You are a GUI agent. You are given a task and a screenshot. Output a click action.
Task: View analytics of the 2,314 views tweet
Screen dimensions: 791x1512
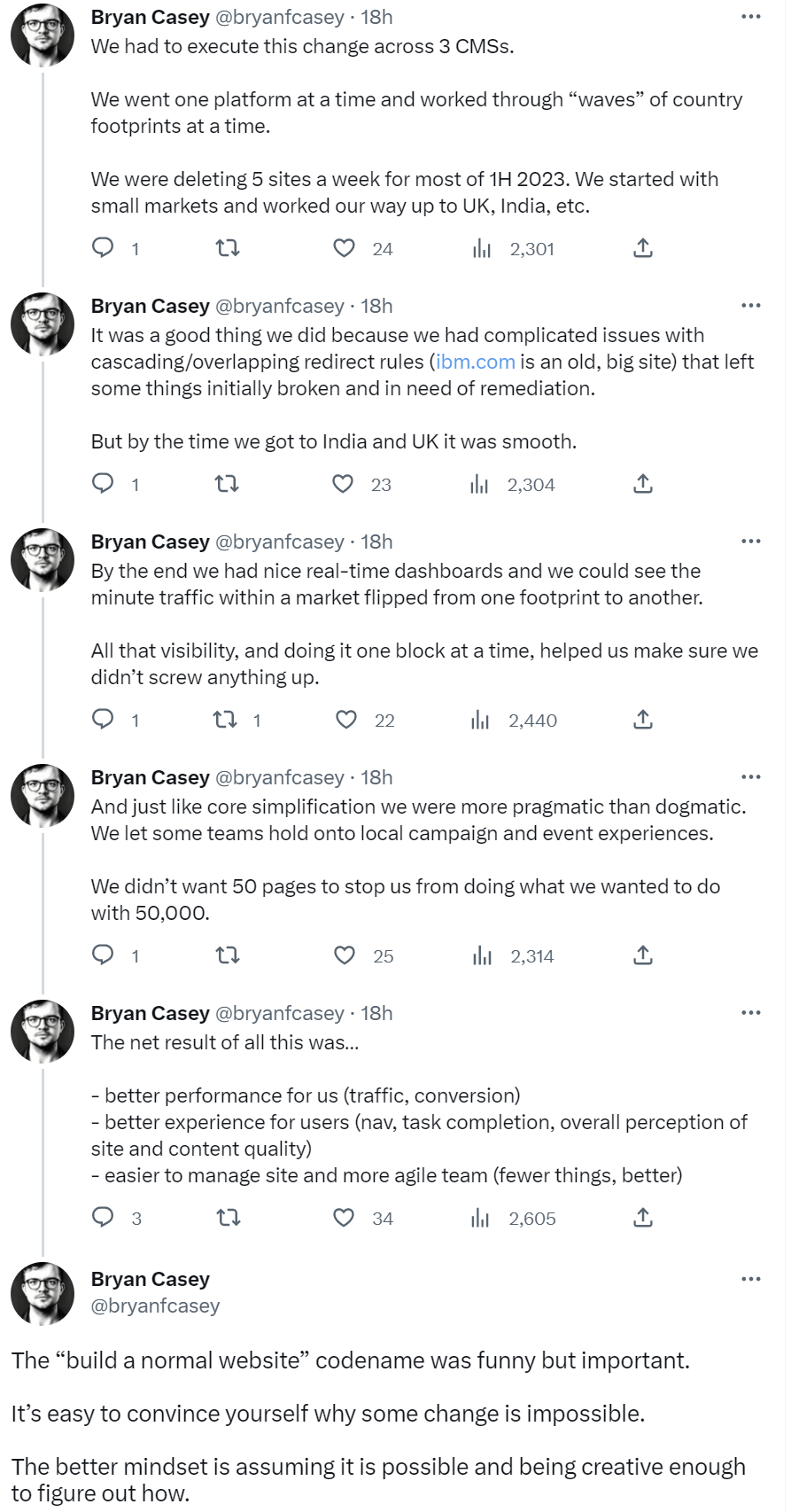click(482, 955)
